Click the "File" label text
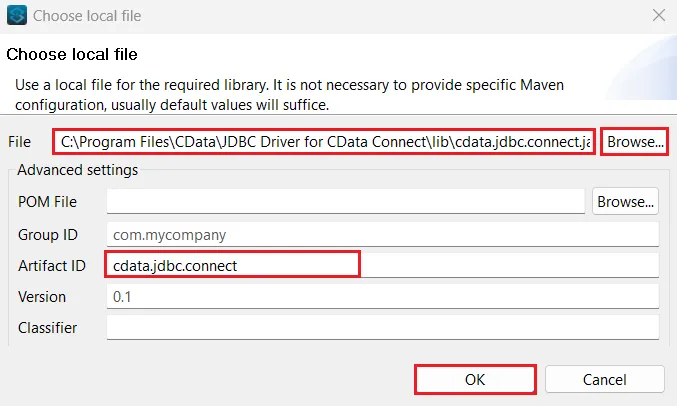Image resolution: width=677 pixels, height=406 pixels. (x=20, y=142)
